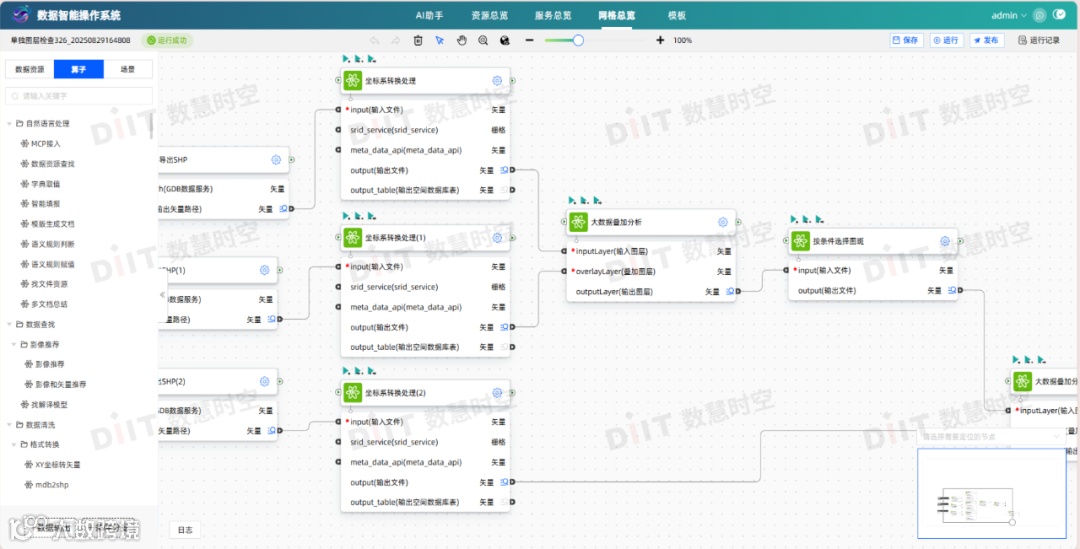Select the 模板生成文档 operator
The height and width of the screenshot is (549, 1080).
(x=47, y=224)
